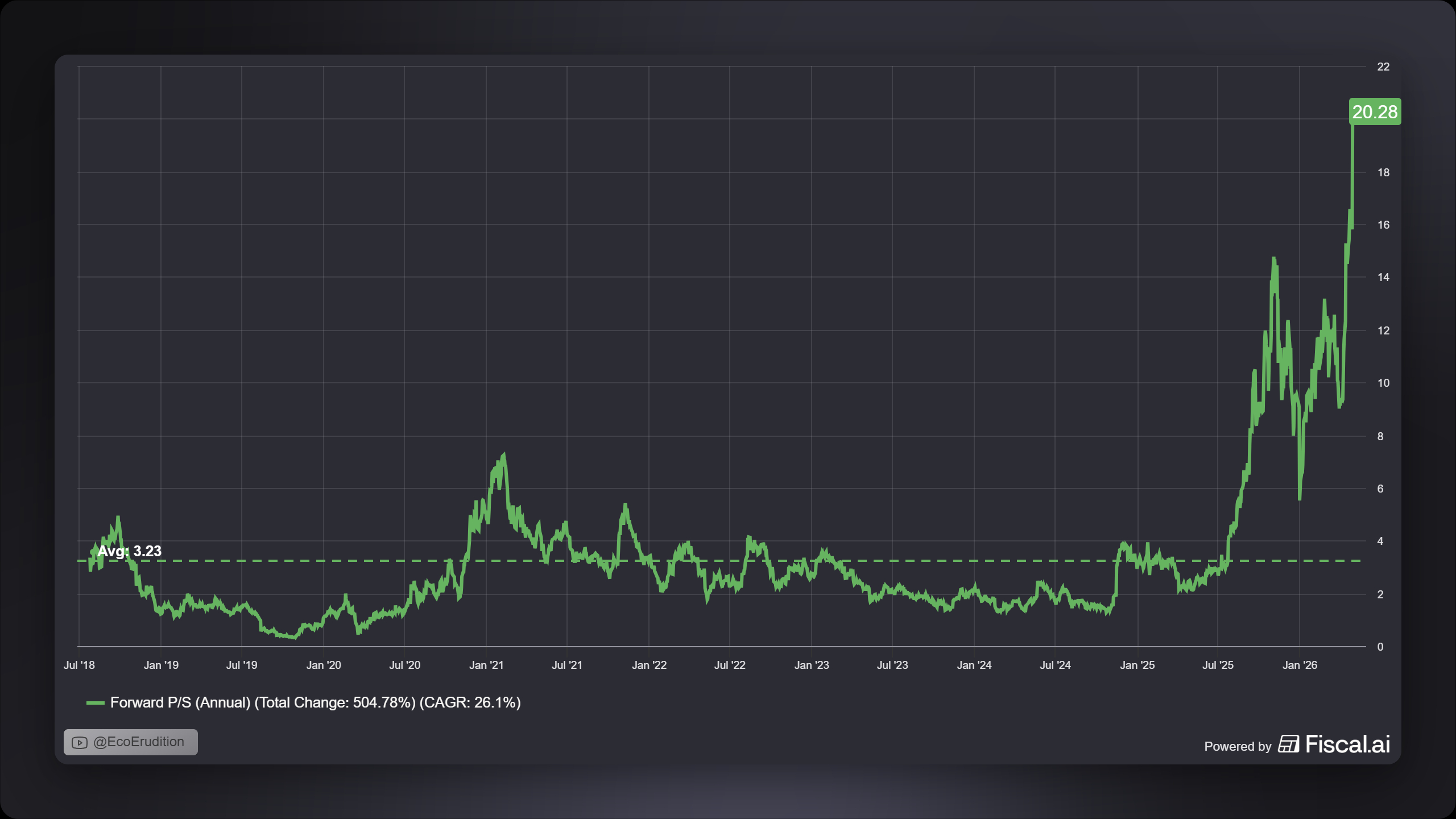
Task: Click the Jul '25 x-axis label
Action: [x=1218, y=665]
